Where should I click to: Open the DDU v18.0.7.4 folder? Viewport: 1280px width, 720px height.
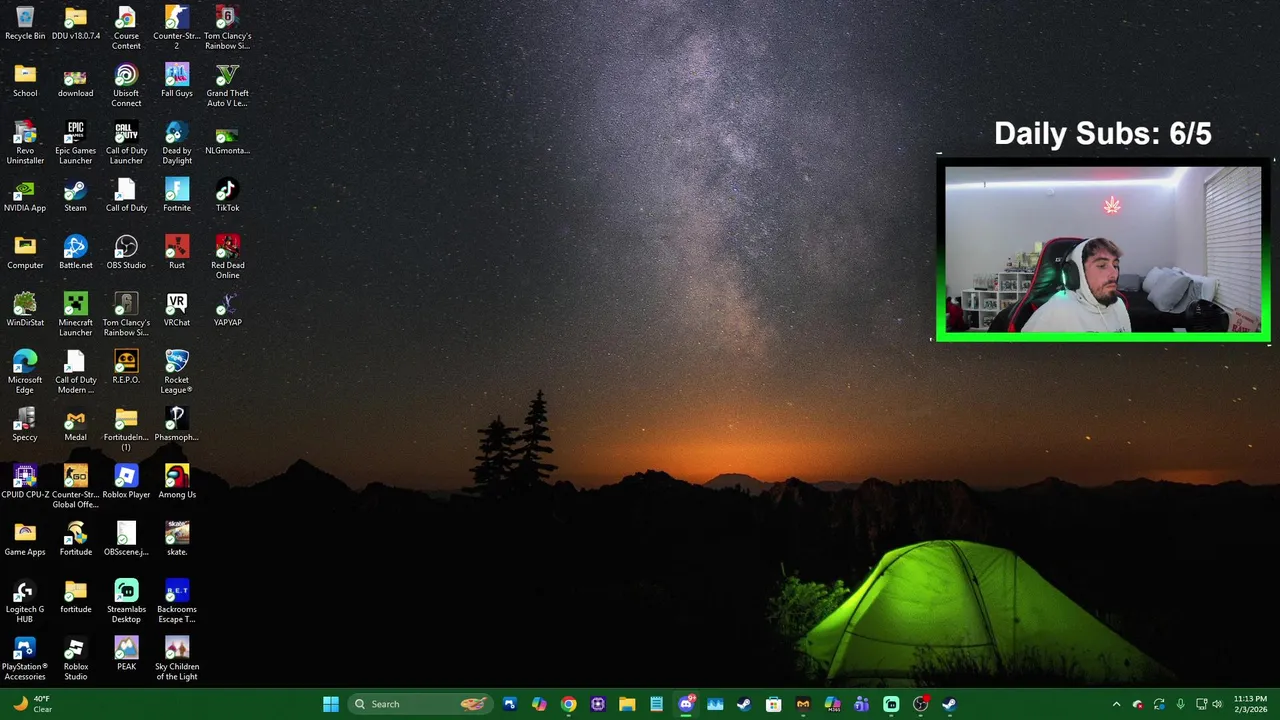coord(75,24)
